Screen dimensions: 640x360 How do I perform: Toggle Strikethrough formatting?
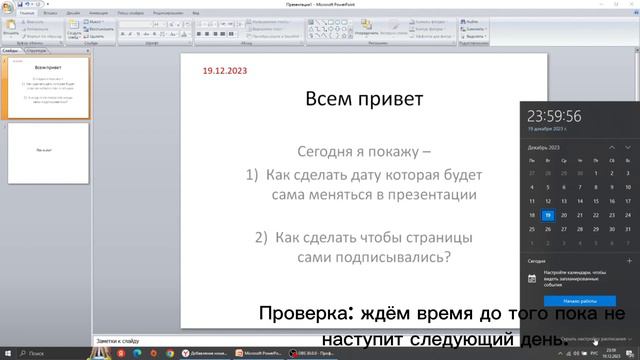pyautogui.click(x=146, y=34)
